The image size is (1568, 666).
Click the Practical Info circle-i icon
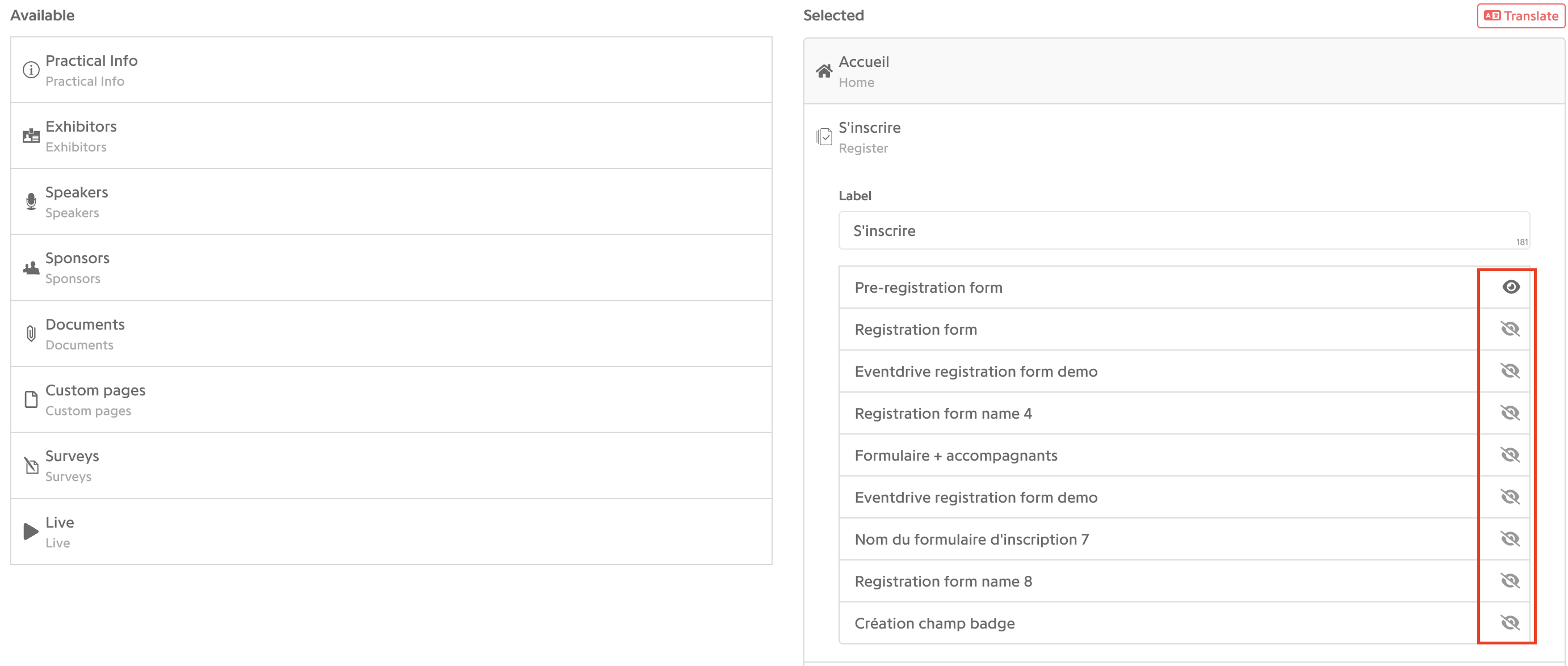click(31, 70)
